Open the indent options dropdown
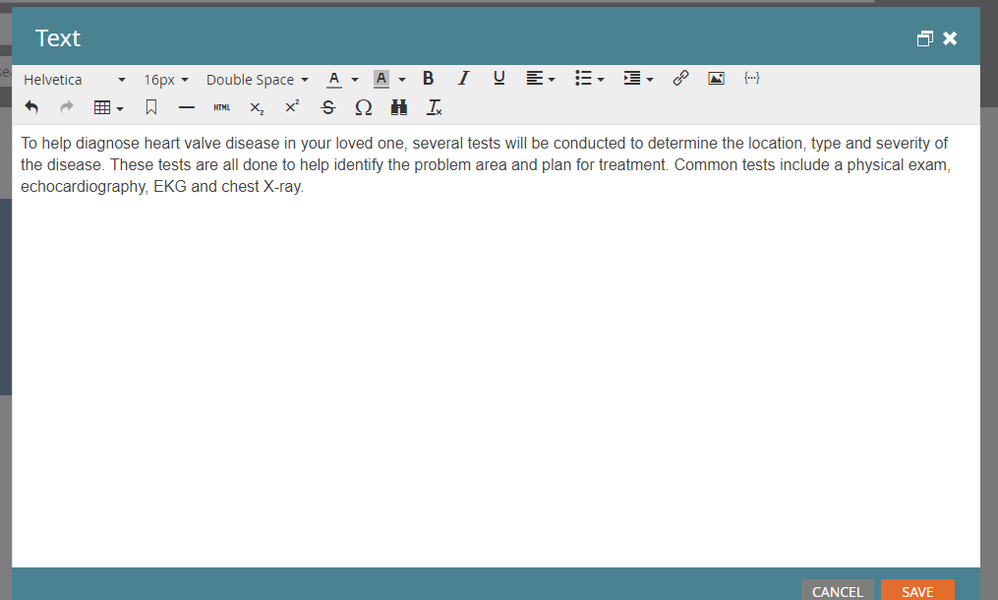Screen dimensions: 998x600 [638, 78]
